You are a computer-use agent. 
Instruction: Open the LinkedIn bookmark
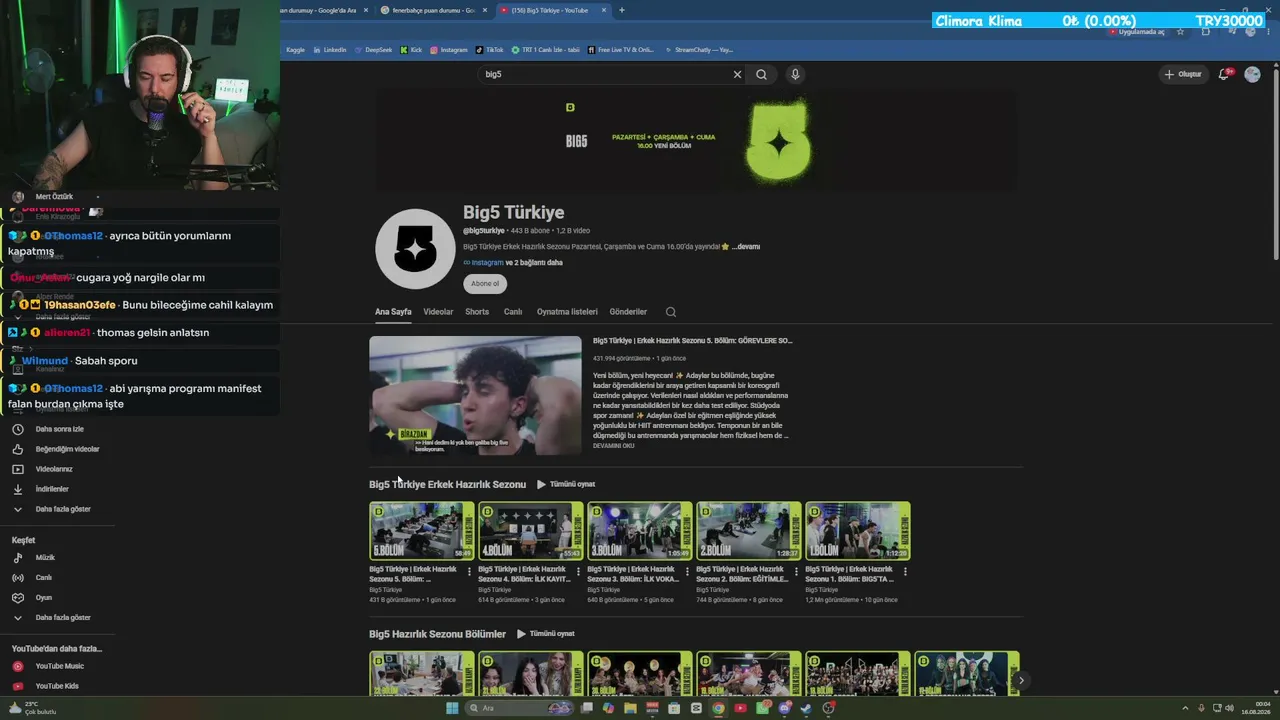tap(329, 49)
